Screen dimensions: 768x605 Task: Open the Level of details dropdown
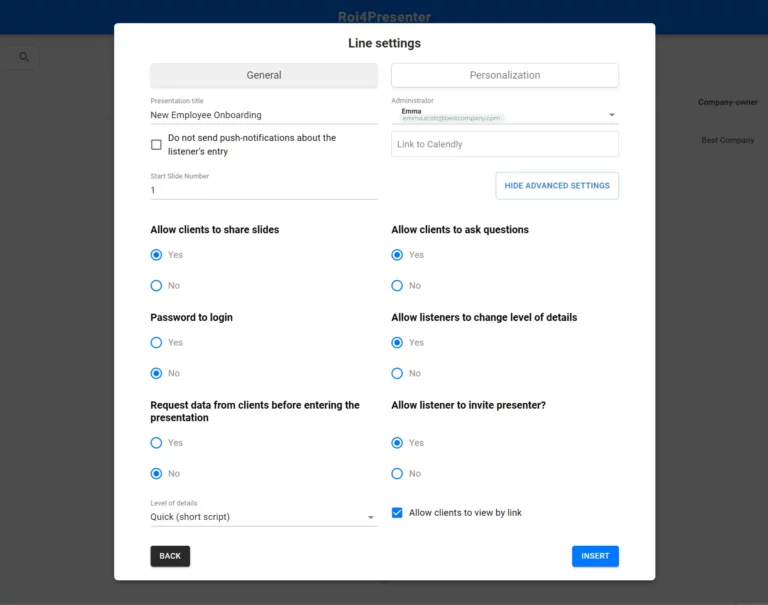[x=264, y=517]
